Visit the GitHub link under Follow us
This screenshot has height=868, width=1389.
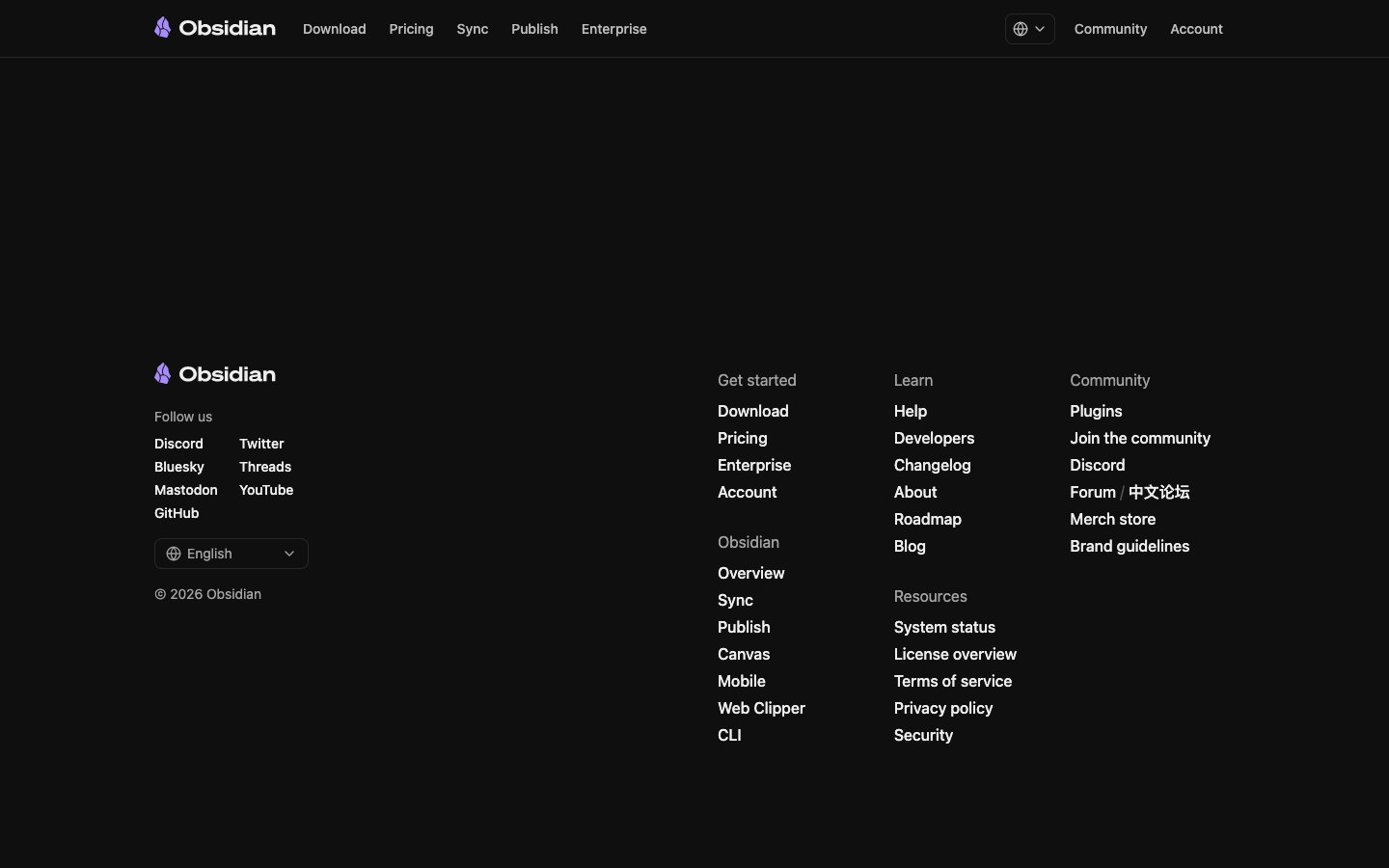[177, 513]
